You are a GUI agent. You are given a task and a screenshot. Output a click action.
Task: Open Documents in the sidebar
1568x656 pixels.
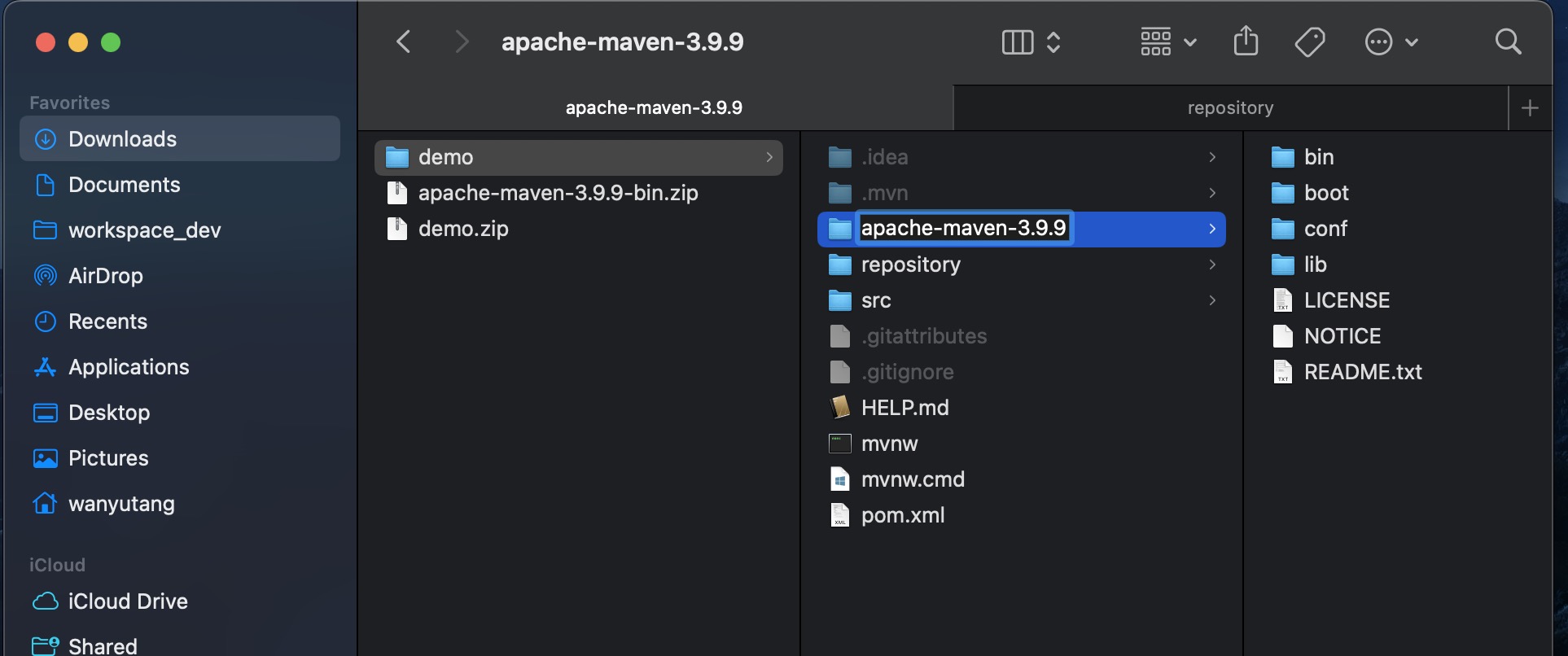tap(180, 185)
